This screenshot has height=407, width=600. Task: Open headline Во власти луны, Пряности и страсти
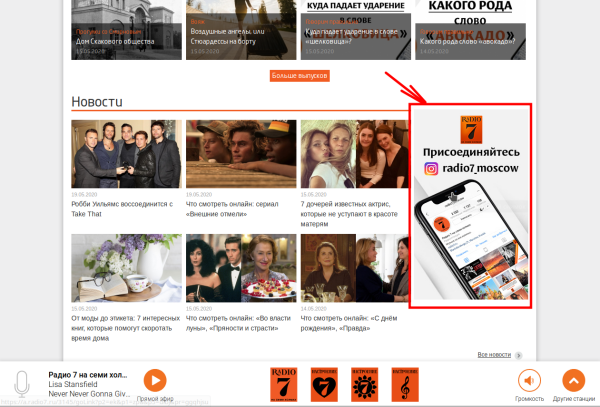238,323
